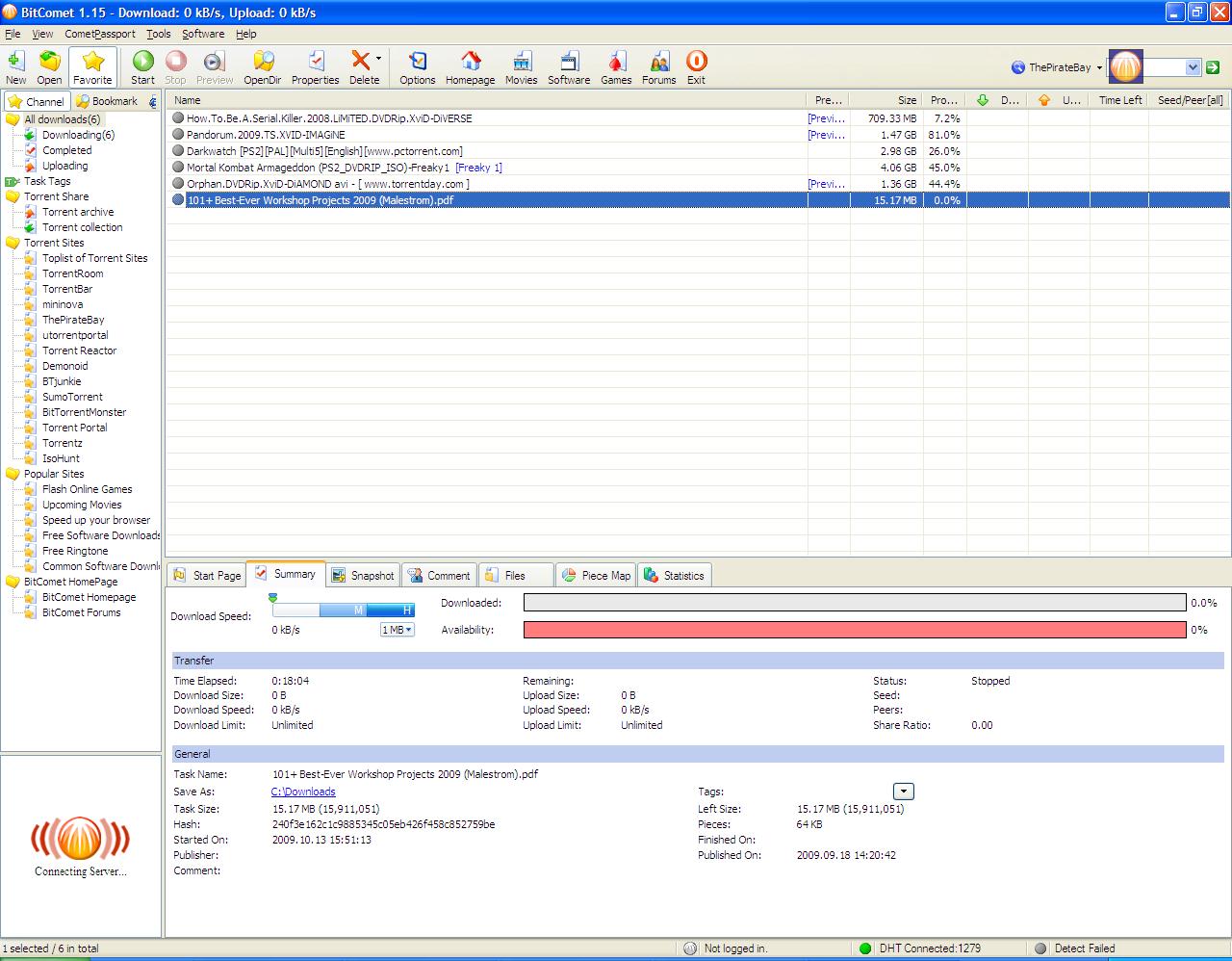Switch to the Start Page tab

tap(207, 575)
